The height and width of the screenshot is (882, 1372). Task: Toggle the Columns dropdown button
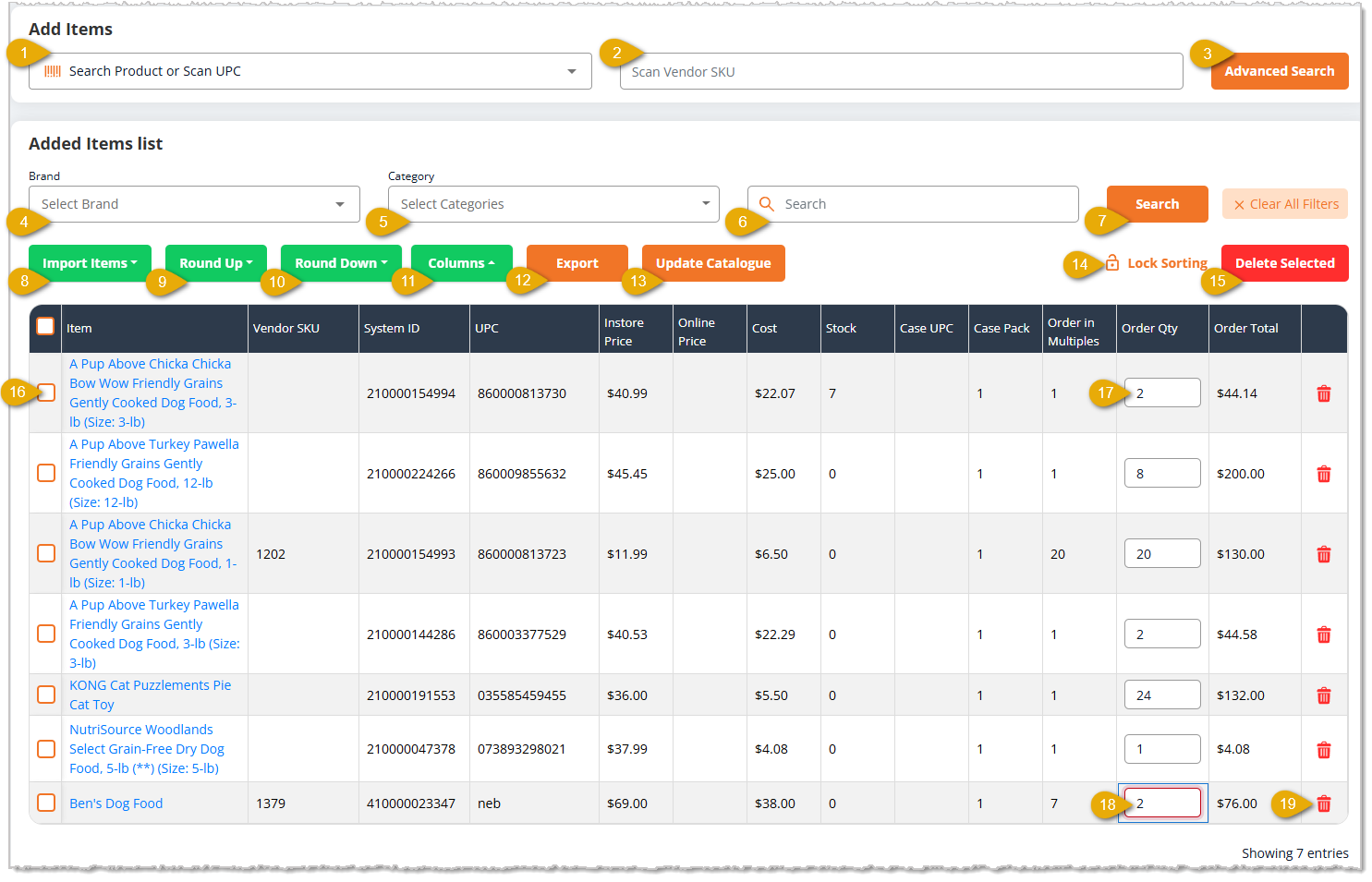coord(461,263)
